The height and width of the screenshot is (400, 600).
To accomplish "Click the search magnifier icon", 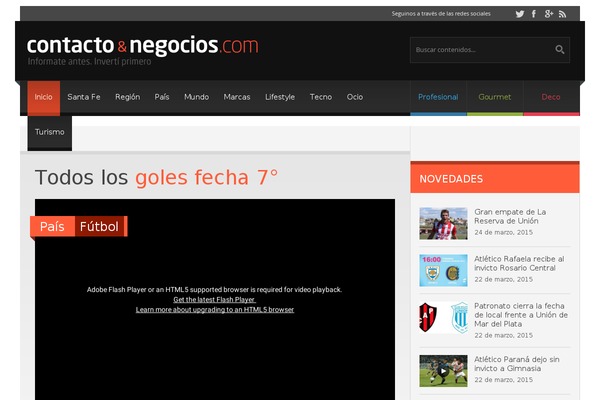I will pyautogui.click(x=559, y=49).
